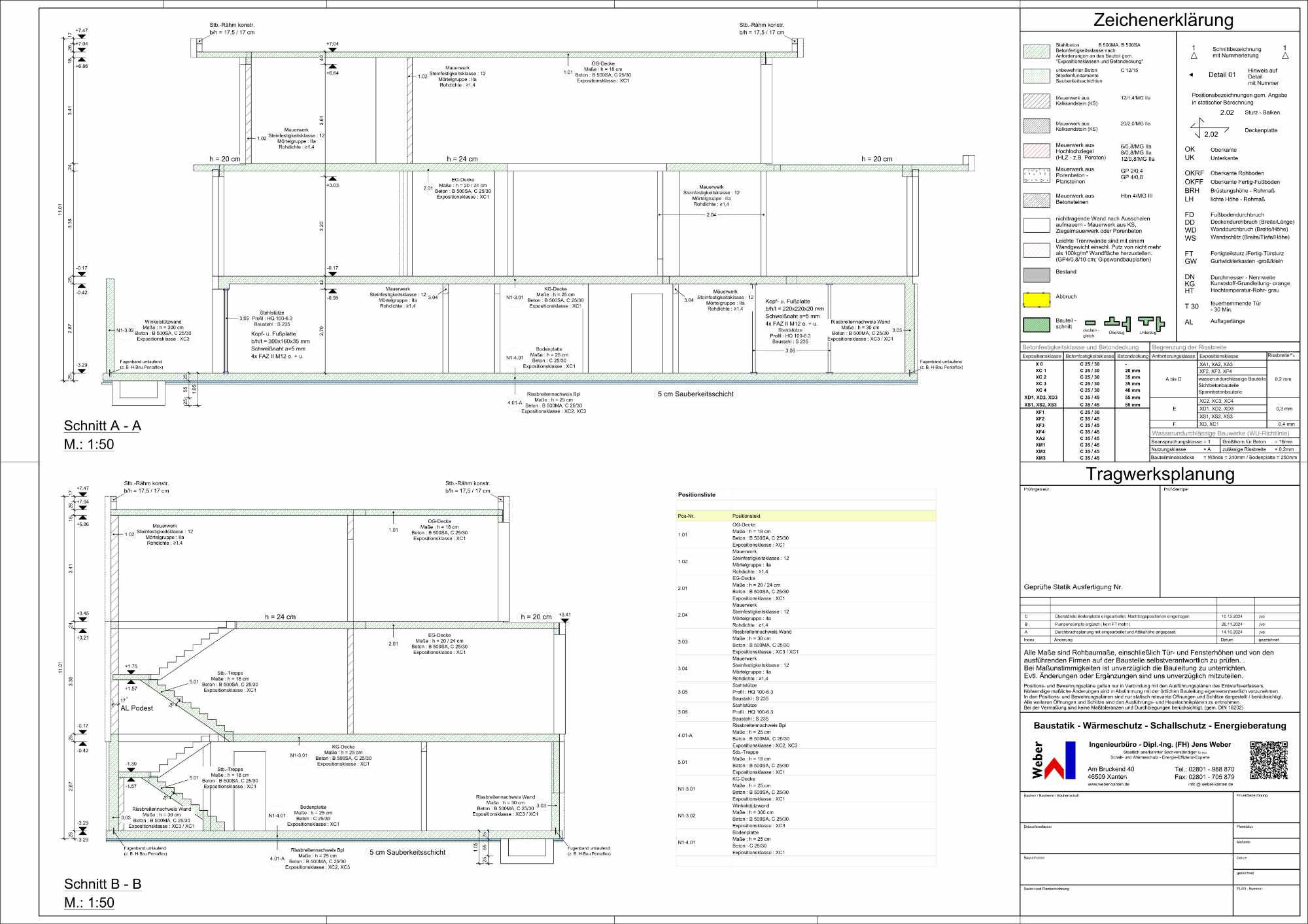Click the Tragwerksplanung heading
1308x924 pixels.
pyautogui.click(x=1160, y=474)
